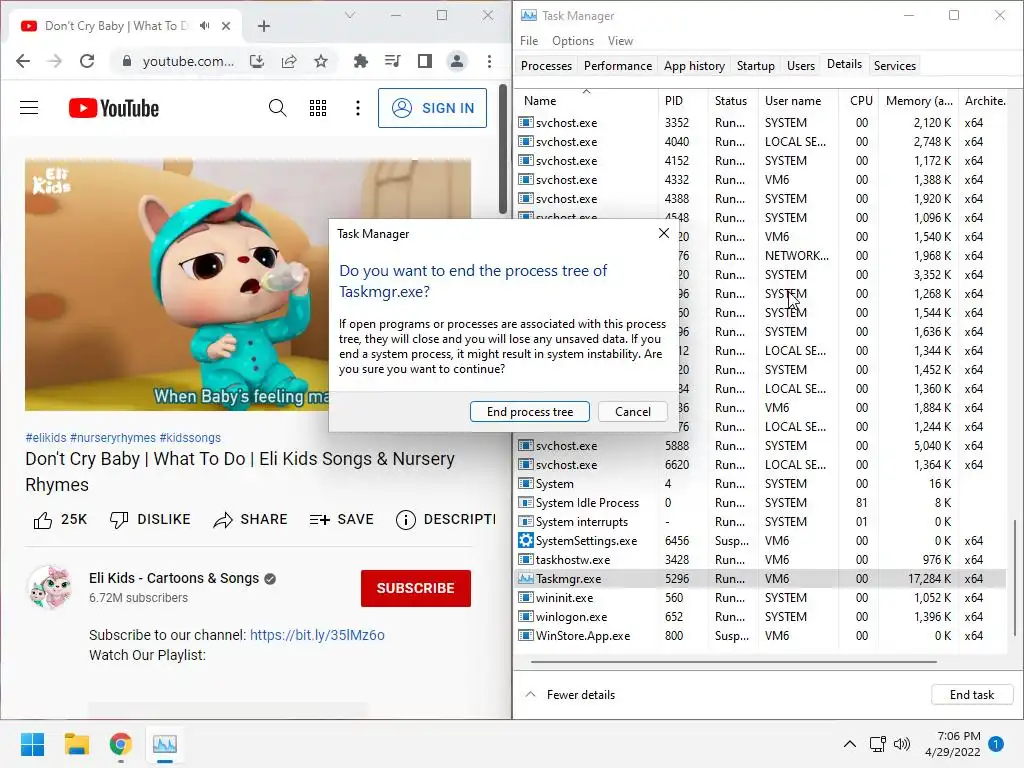The image size is (1024, 768).
Task: Go to YouTube home via logo
Action: pos(114,108)
